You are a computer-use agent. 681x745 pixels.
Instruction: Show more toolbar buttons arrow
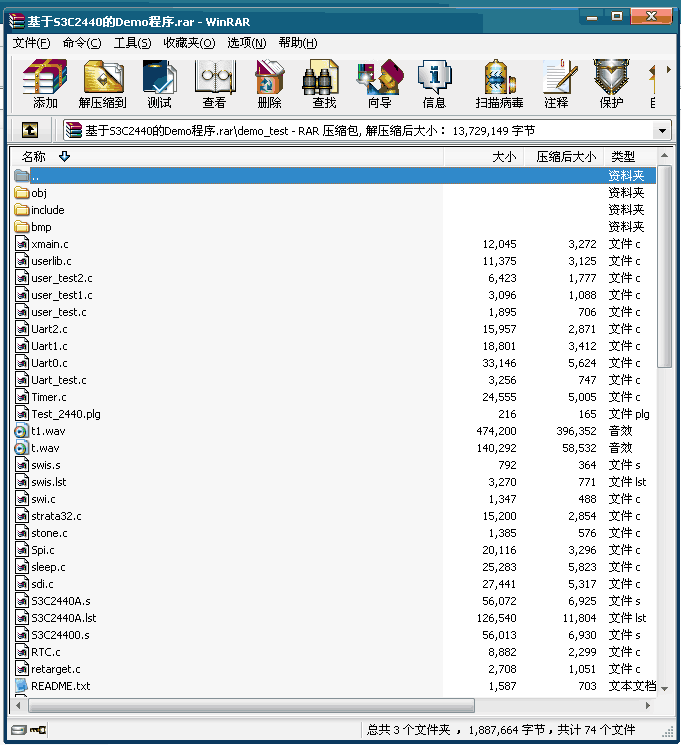[669, 69]
